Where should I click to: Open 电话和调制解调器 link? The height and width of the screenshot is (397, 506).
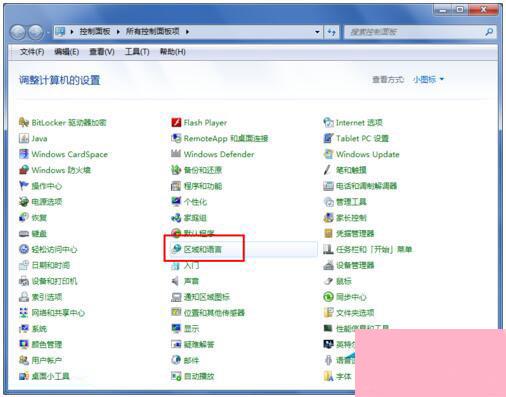(x=366, y=186)
